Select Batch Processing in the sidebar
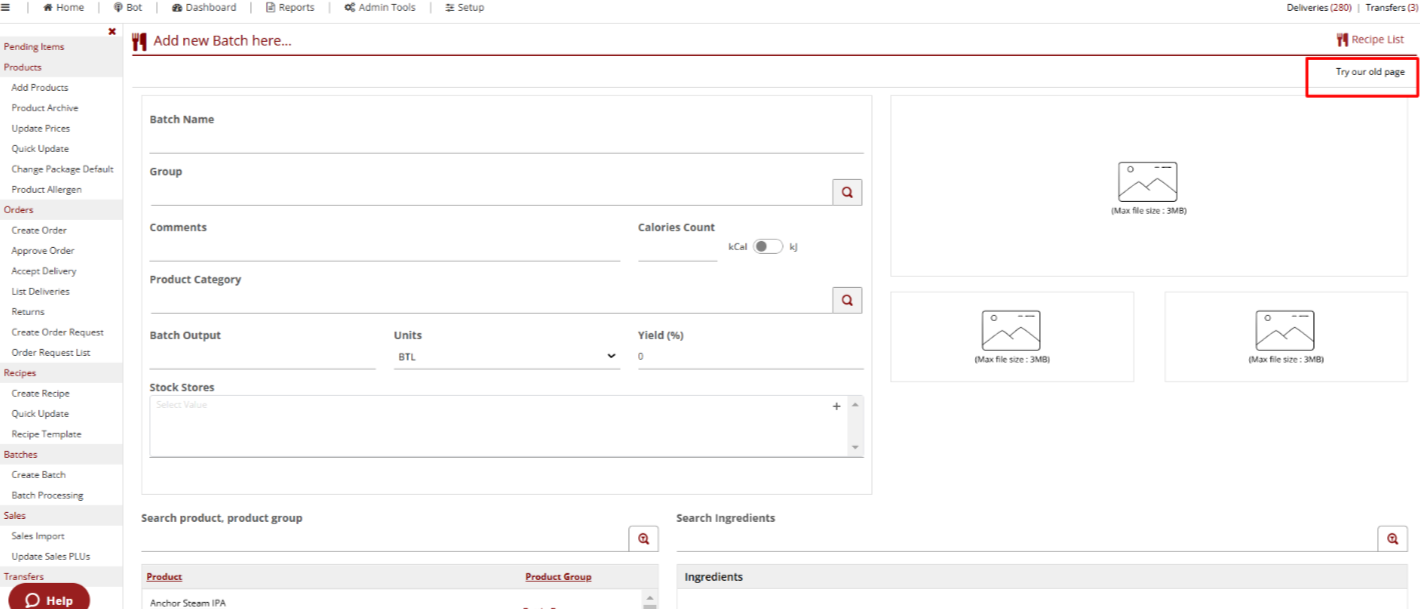The width and height of the screenshot is (1420, 609). pos(47,495)
